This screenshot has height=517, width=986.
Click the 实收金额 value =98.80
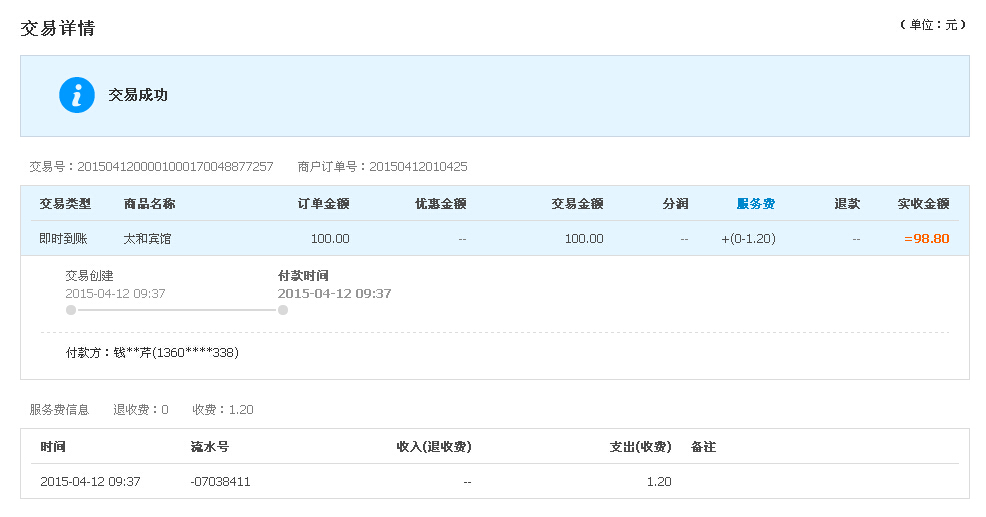click(x=926, y=238)
